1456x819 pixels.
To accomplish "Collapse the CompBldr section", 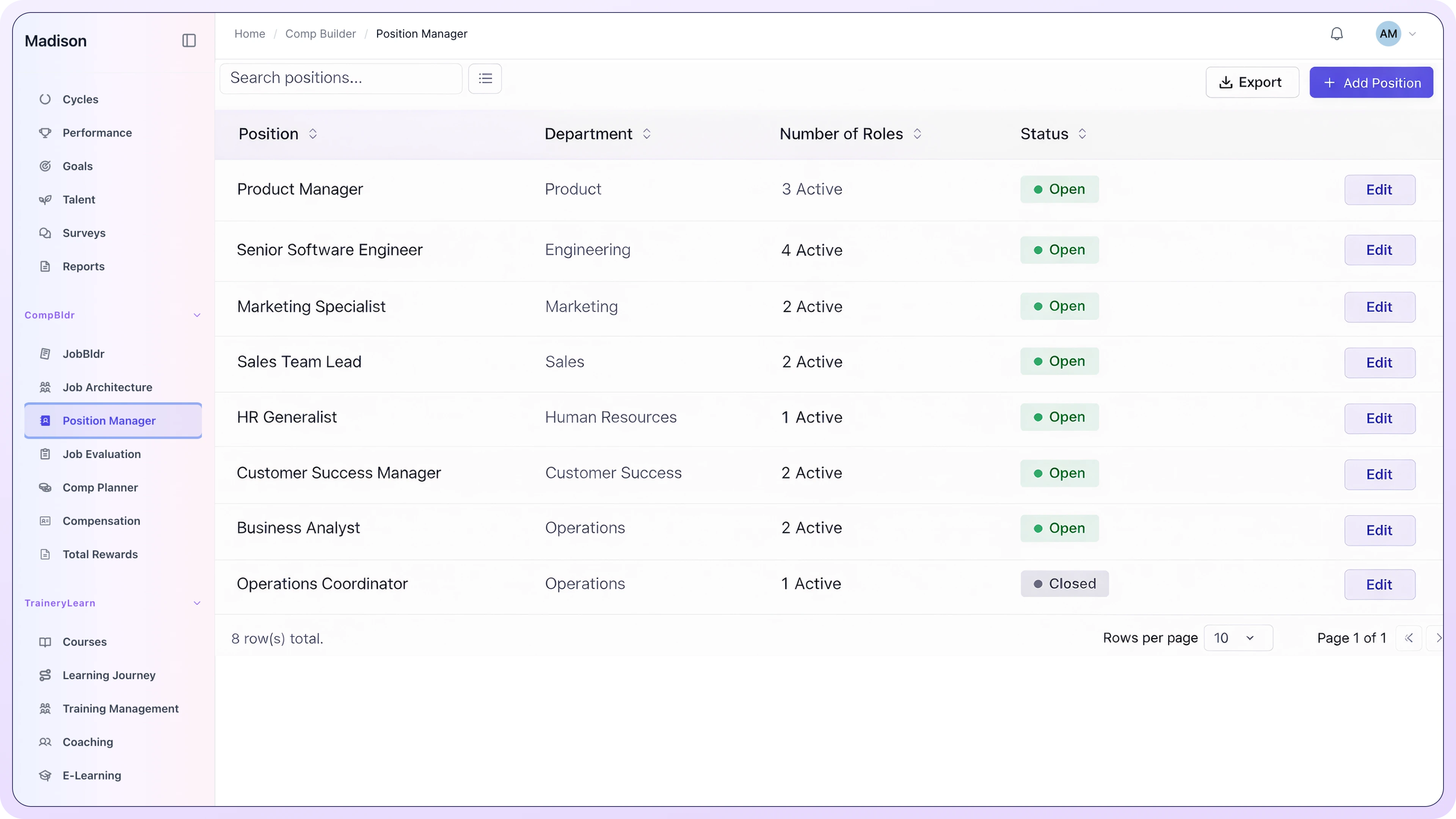I will pos(197,315).
